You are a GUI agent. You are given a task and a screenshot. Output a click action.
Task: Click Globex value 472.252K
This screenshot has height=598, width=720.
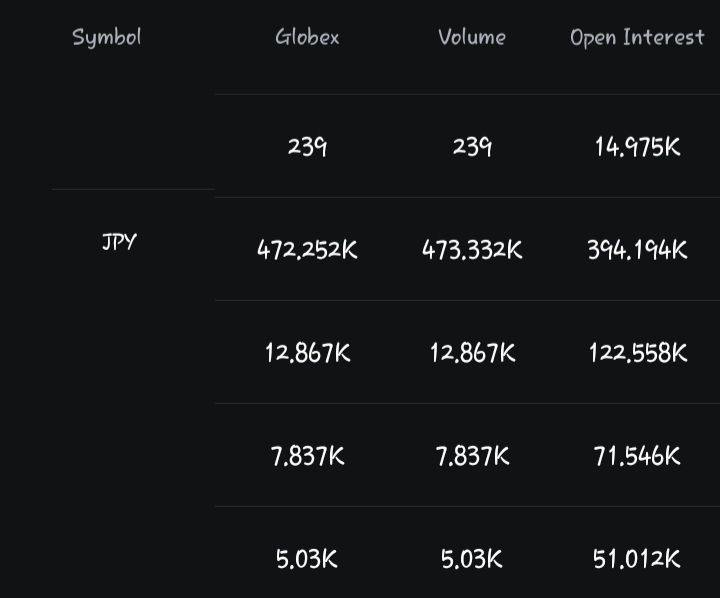307,250
